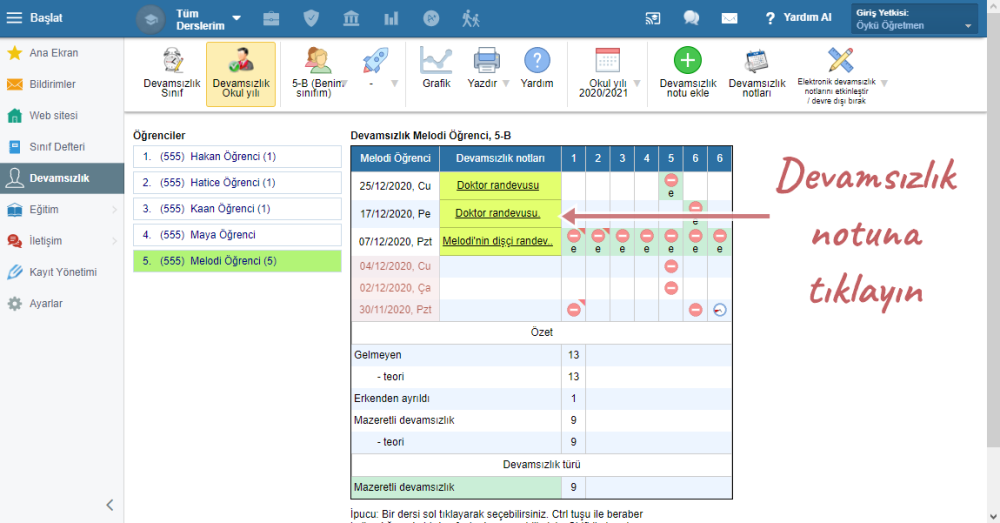The height and width of the screenshot is (523, 1000).
Task: Open Doktor randevusu note for 17/12/2020
Action: tap(497, 213)
